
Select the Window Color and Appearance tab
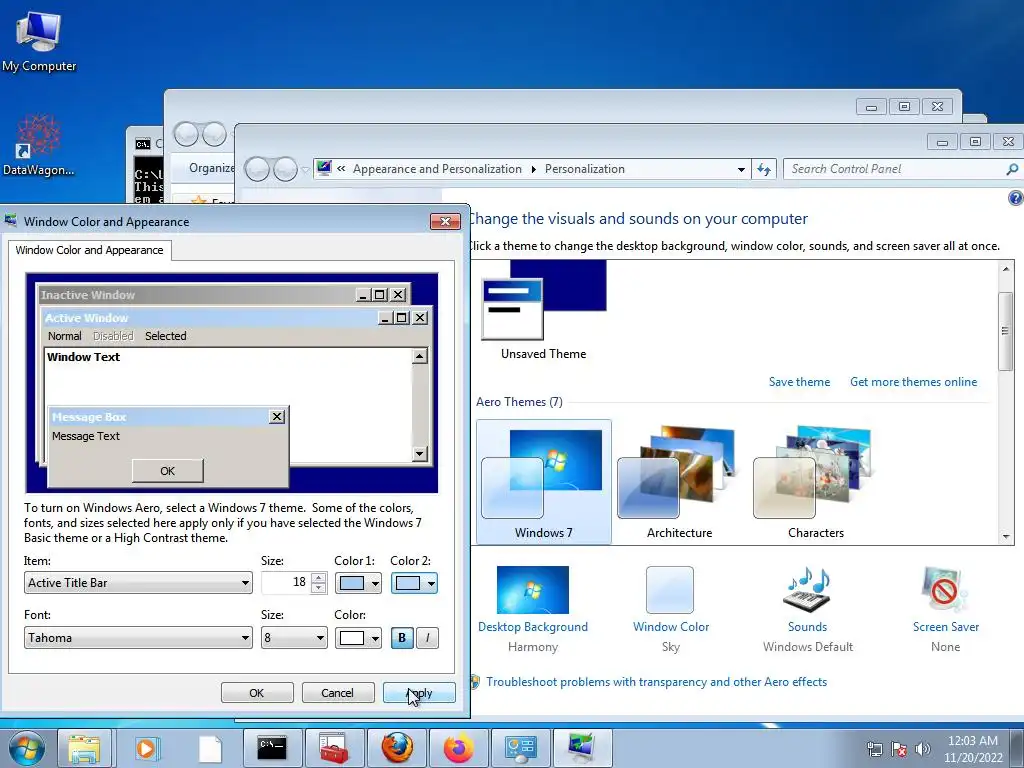89,250
